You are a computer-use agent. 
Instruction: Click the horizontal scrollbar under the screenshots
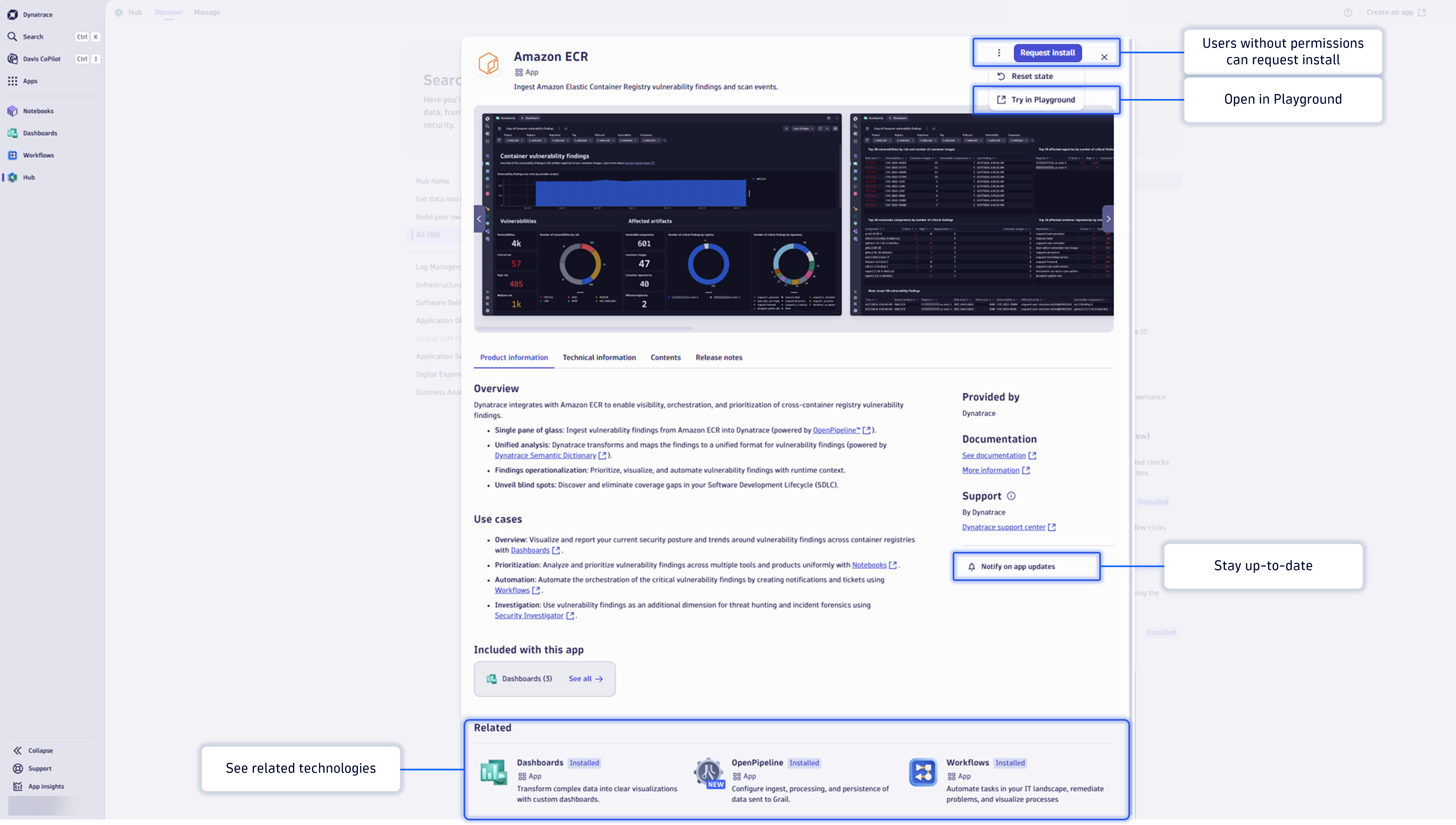click(583, 327)
